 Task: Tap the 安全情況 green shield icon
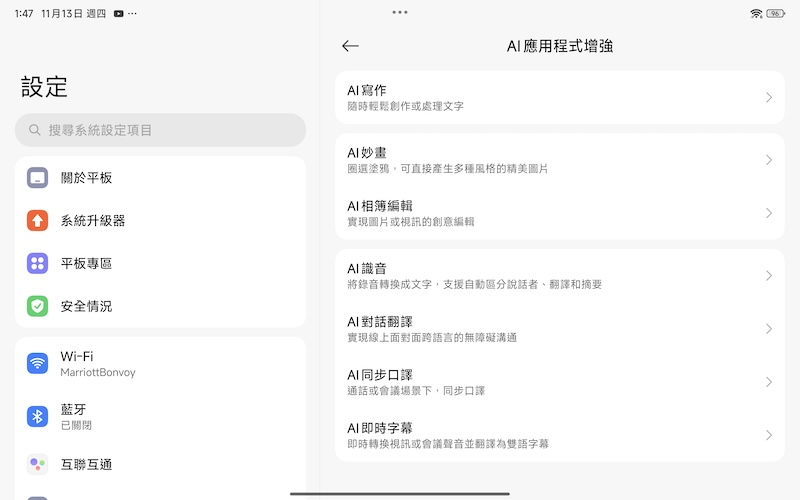pos(37,306)
